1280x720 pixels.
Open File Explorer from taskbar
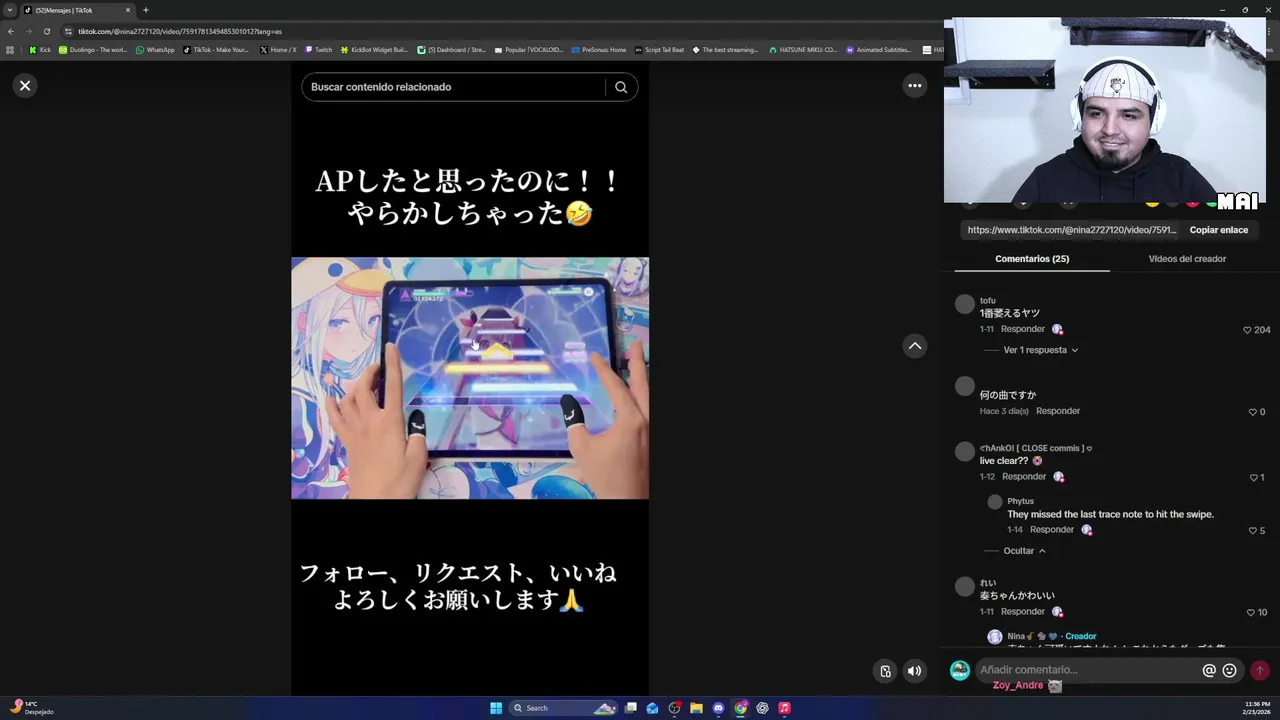point(696,708)
